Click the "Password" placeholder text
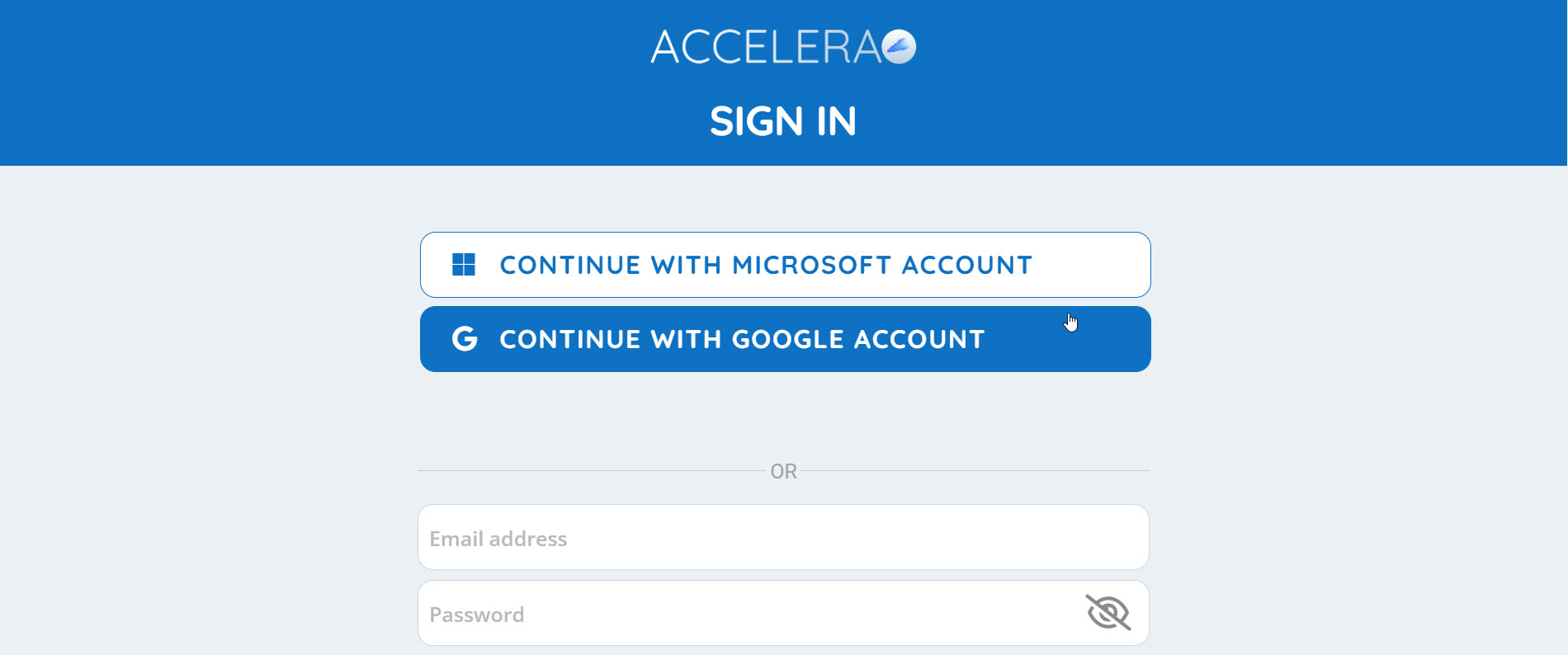This screenshot has height=655, width=1568. pos(476,615)
